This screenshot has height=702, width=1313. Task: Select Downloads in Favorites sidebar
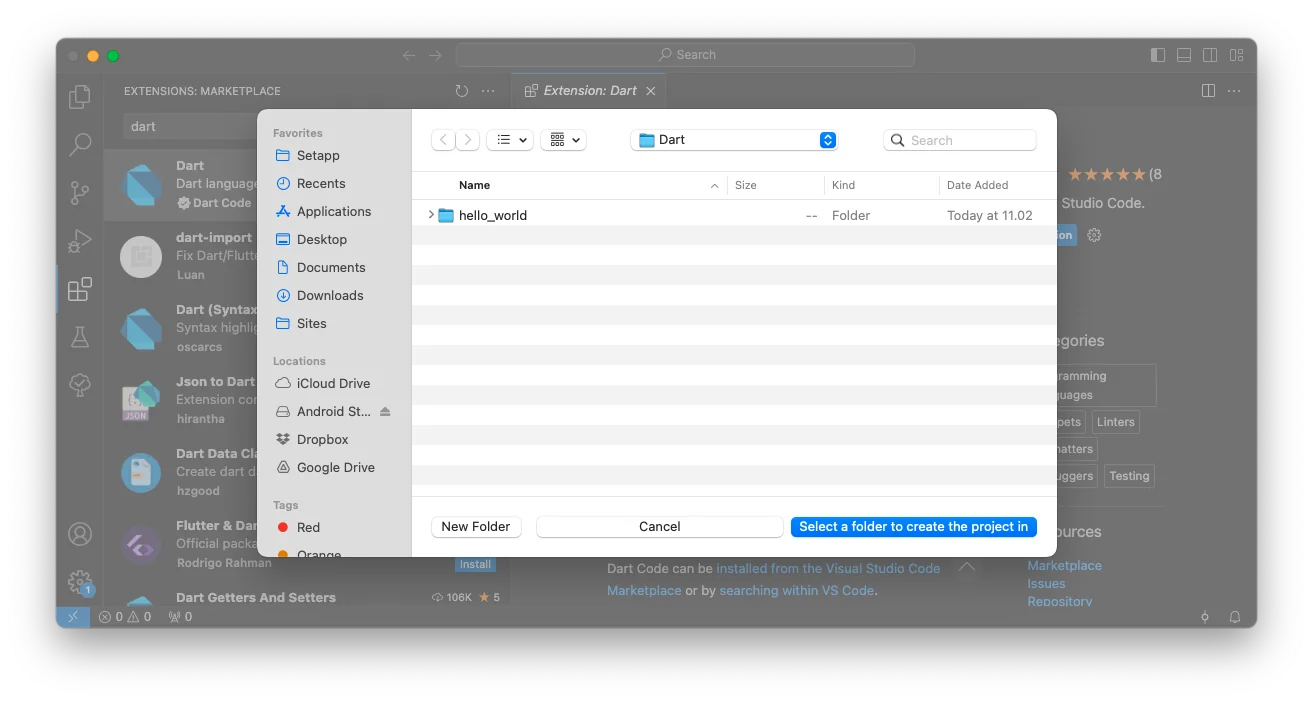[x=330, y=295]
